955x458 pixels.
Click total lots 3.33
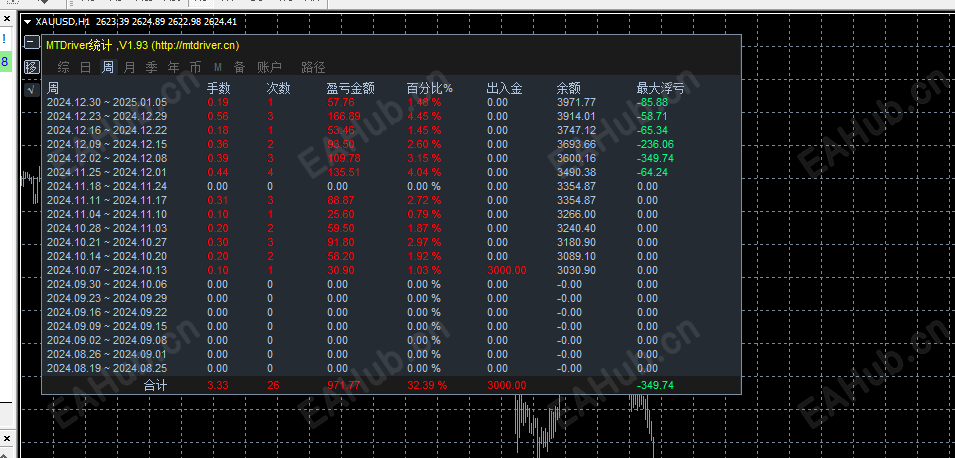tap(218, 386)
